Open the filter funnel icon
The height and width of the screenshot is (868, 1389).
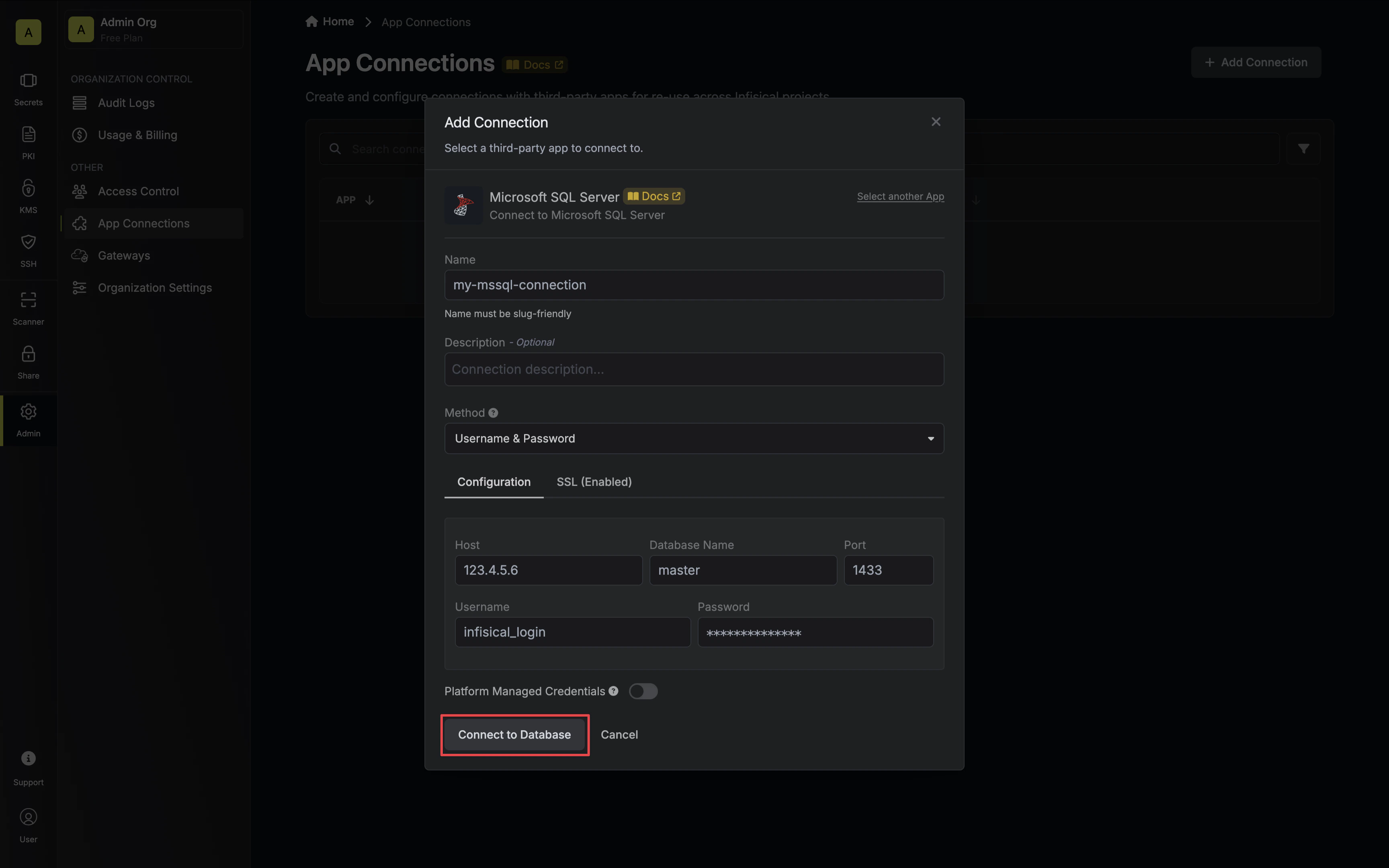coord(1303,149)
